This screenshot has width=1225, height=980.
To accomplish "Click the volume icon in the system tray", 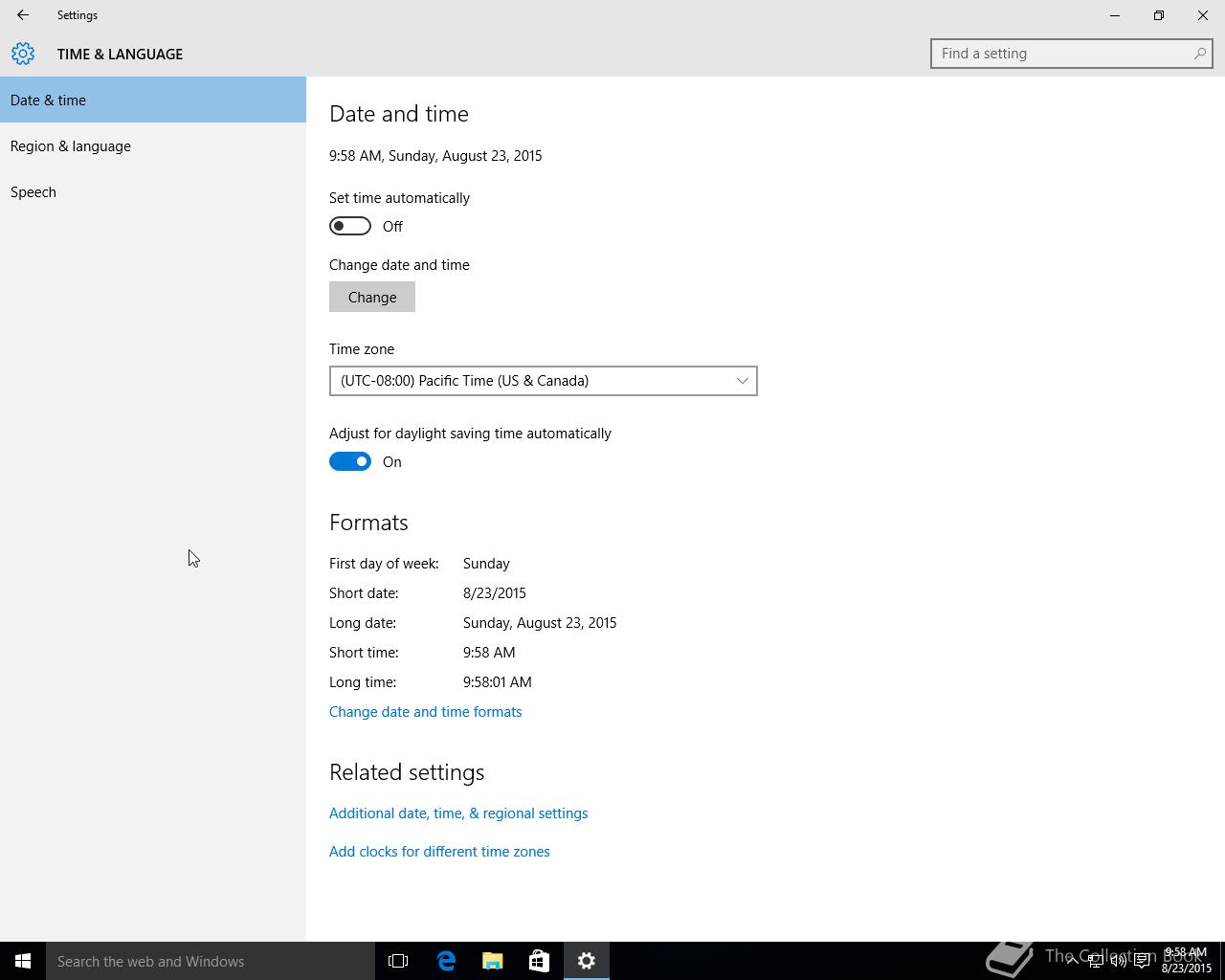I will click(1118, 961).
